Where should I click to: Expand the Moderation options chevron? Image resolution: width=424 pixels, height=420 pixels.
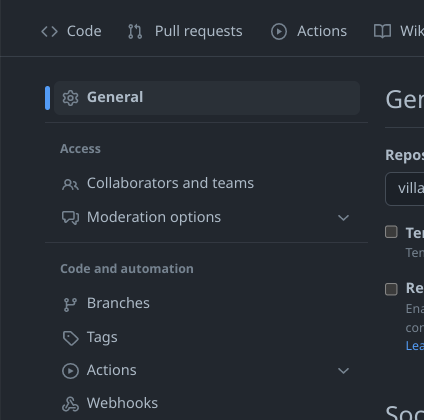tap(343, 218)
